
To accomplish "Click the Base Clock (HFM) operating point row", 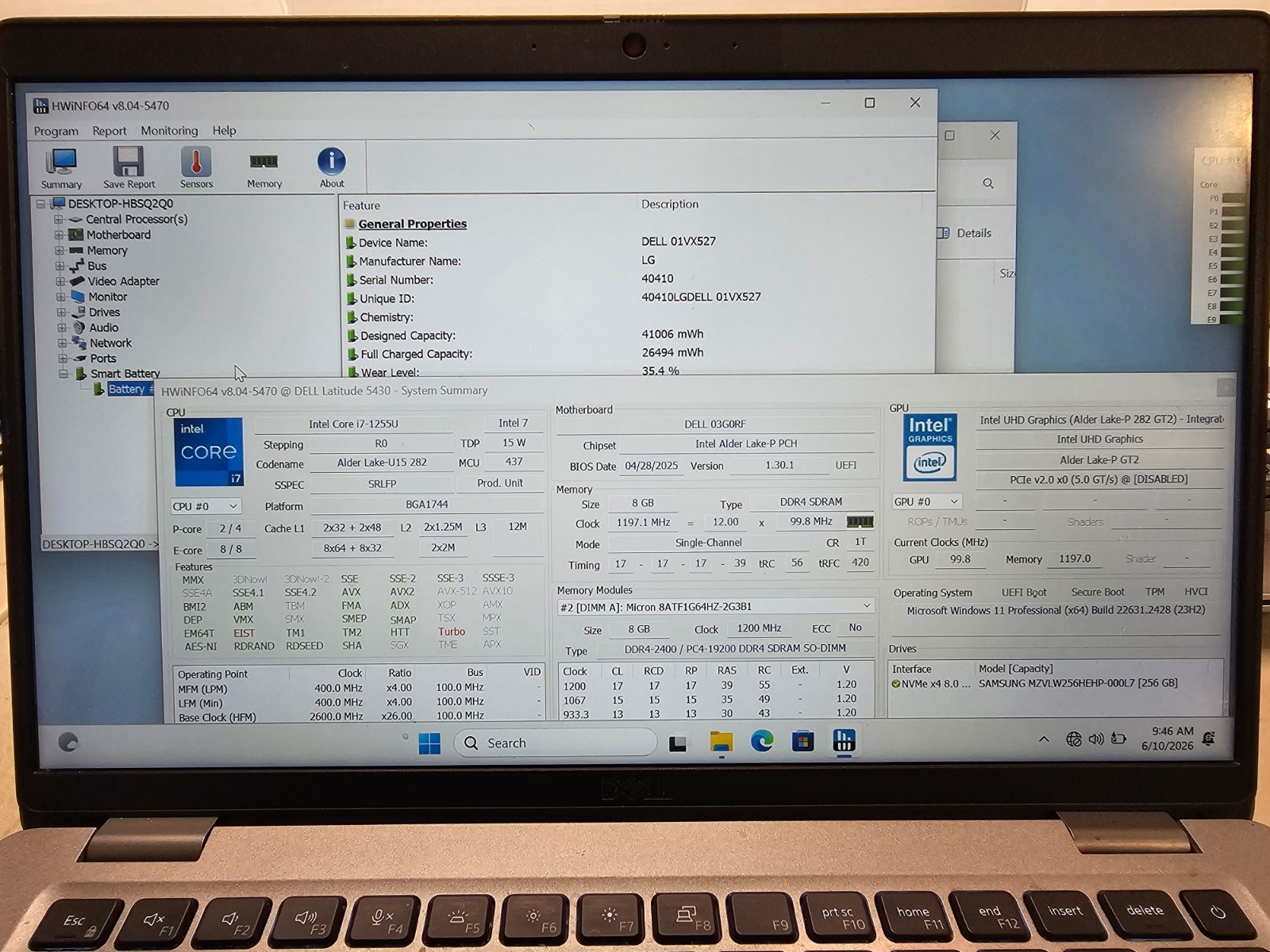I will (359, 716).
